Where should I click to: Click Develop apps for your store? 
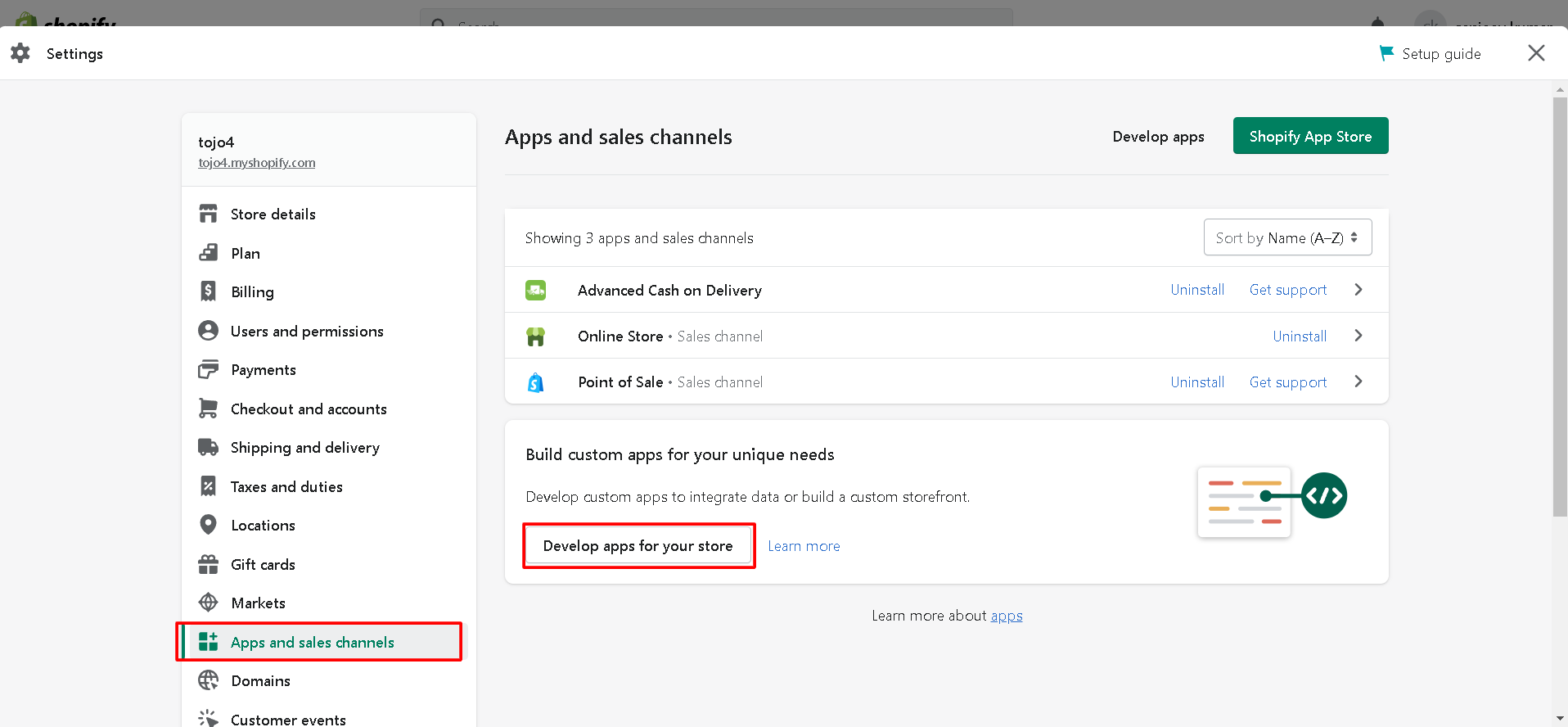point(638,546)
